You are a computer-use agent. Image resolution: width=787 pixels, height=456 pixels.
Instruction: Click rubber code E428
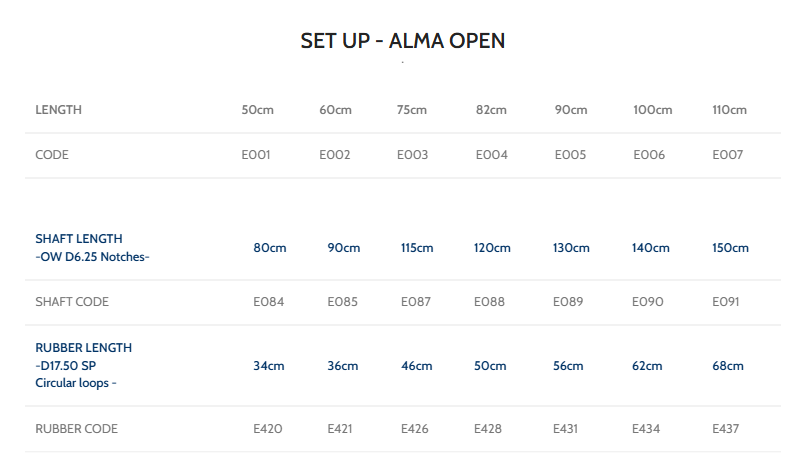point(490,429)
